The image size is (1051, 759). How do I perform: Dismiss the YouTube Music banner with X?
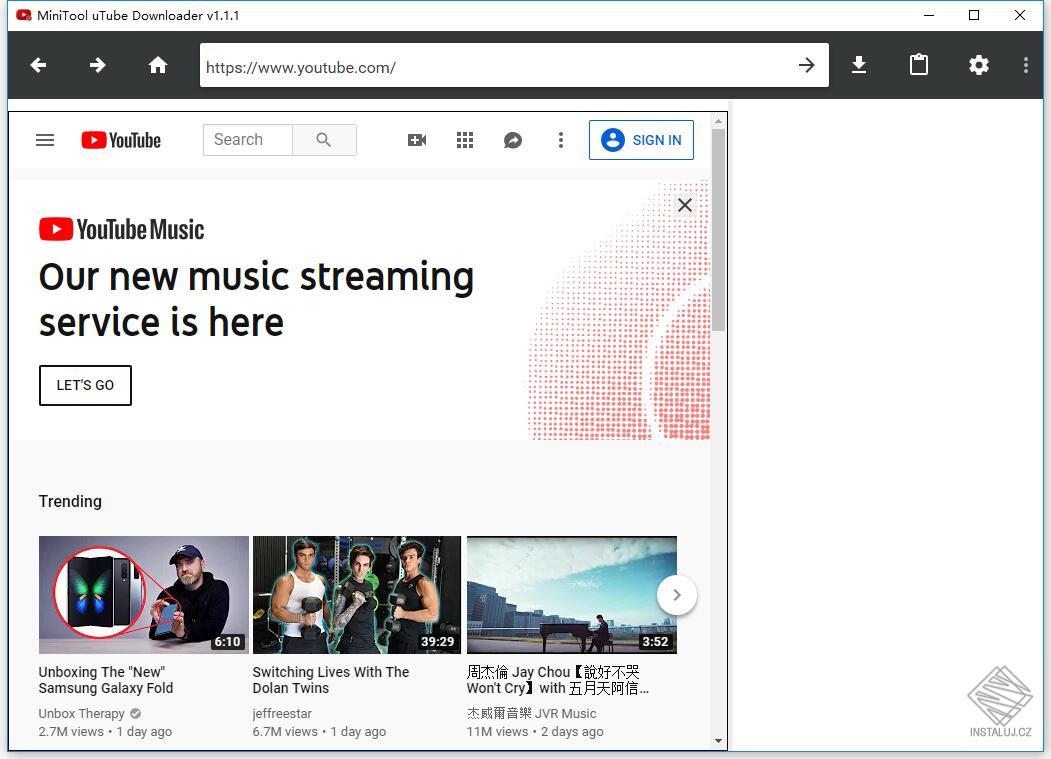pyautogui.click(x=684, y=205)
